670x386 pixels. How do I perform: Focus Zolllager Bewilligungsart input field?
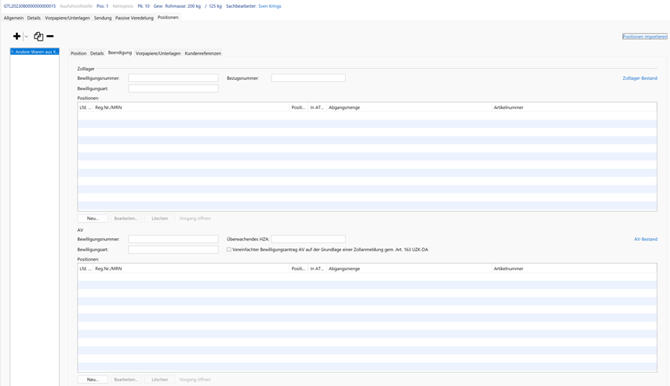click(x=173, y=88)
